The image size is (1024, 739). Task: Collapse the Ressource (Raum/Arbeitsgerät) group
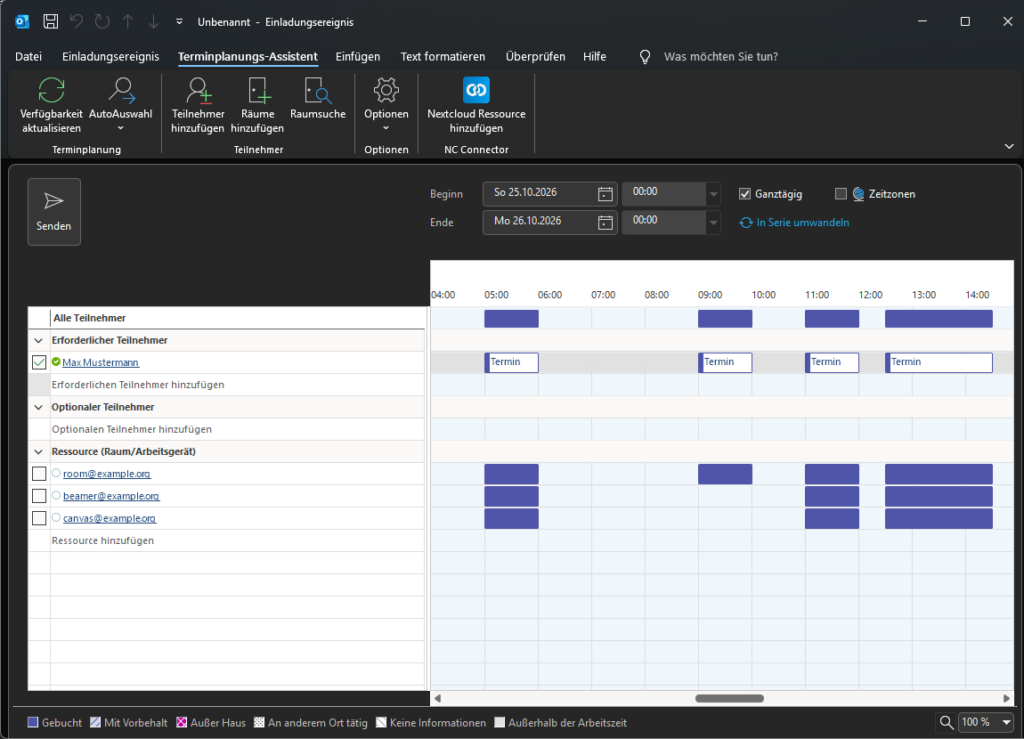pyautogui.click(x=39, y=451)
